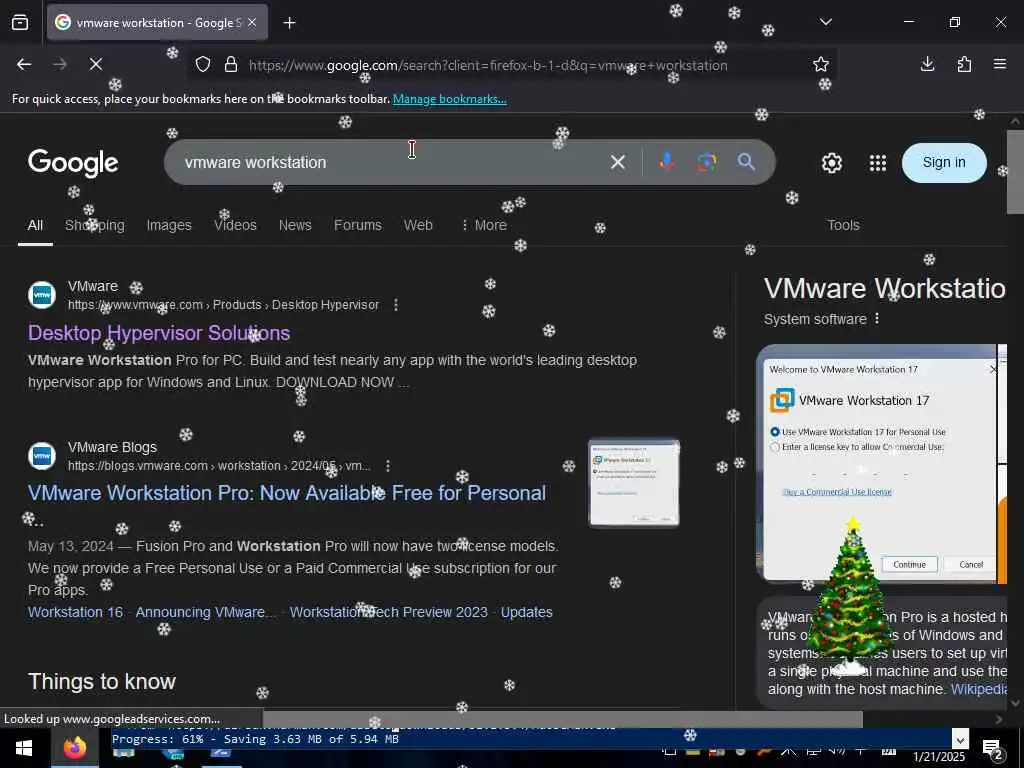Click the vertical page scrollbar thumb
This screenshot has width=1024, height=768.
pos(1015,171)
